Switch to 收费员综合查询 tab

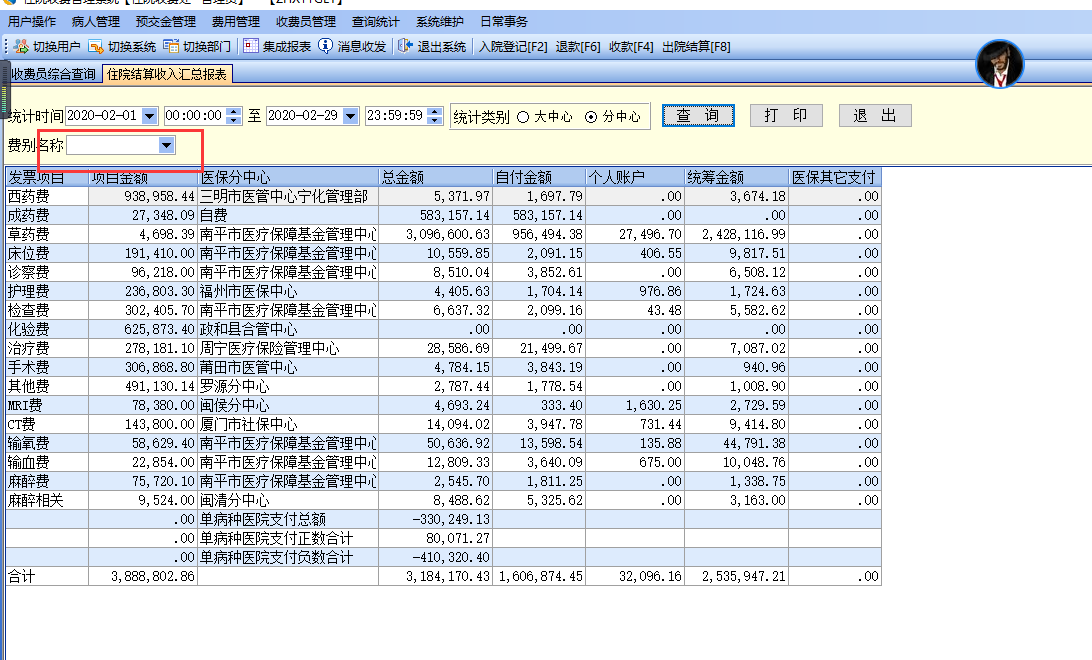tap(54, 74)
